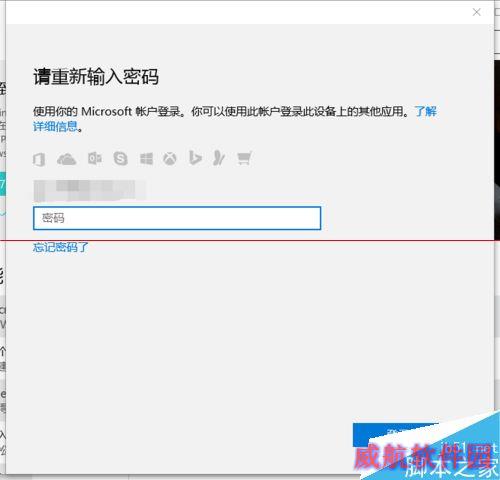
Task: Click the Skype icon
Action: pos(120,158)
